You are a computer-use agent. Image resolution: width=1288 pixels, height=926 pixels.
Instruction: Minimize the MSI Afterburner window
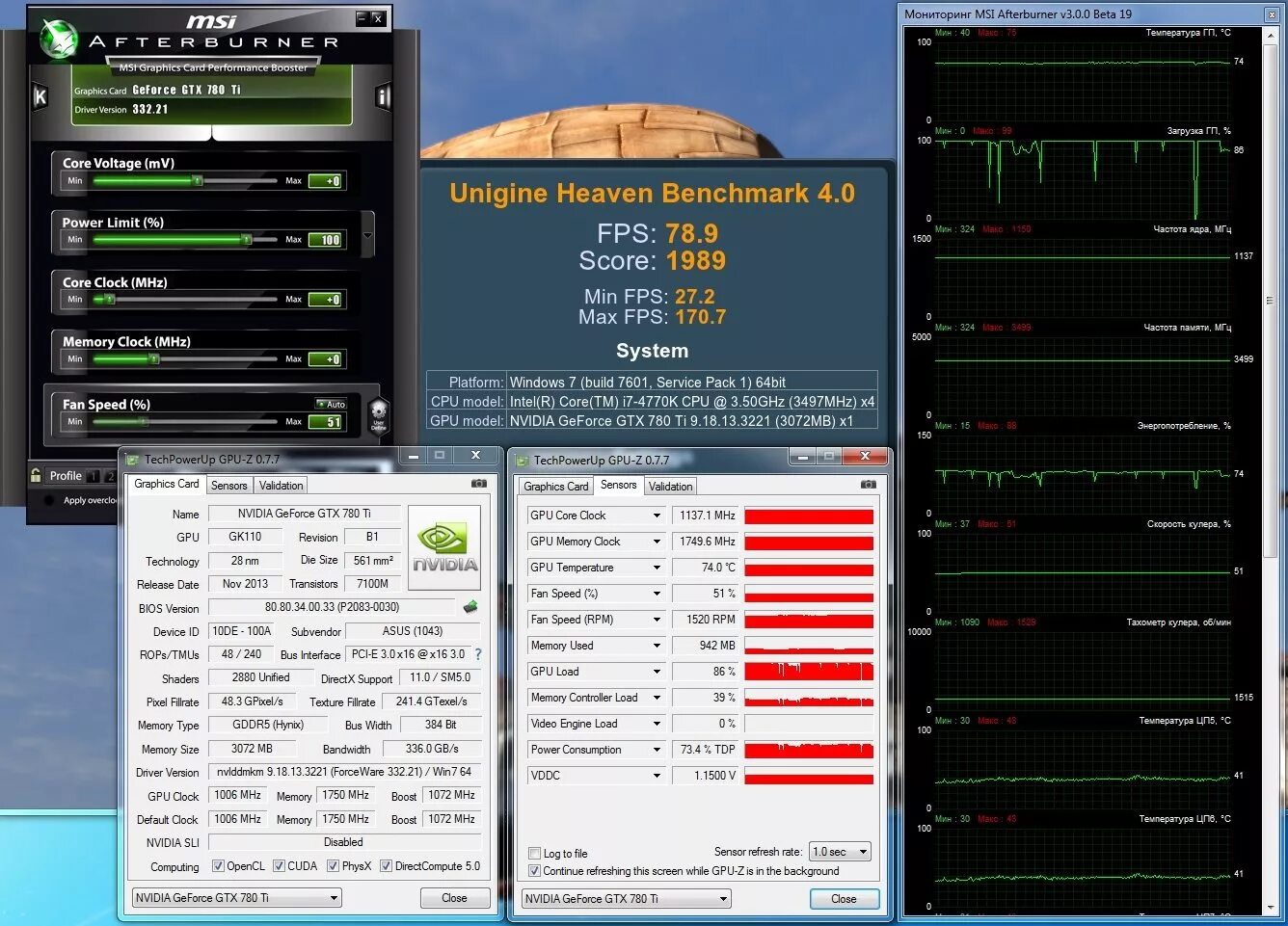click(x=362, y=17)
